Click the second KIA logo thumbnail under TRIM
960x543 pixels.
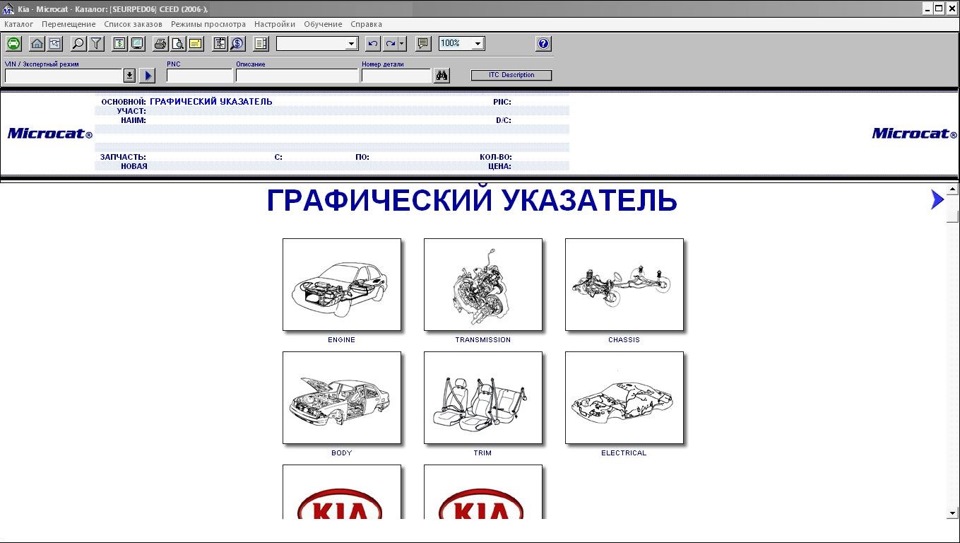[x=483, y=492]
